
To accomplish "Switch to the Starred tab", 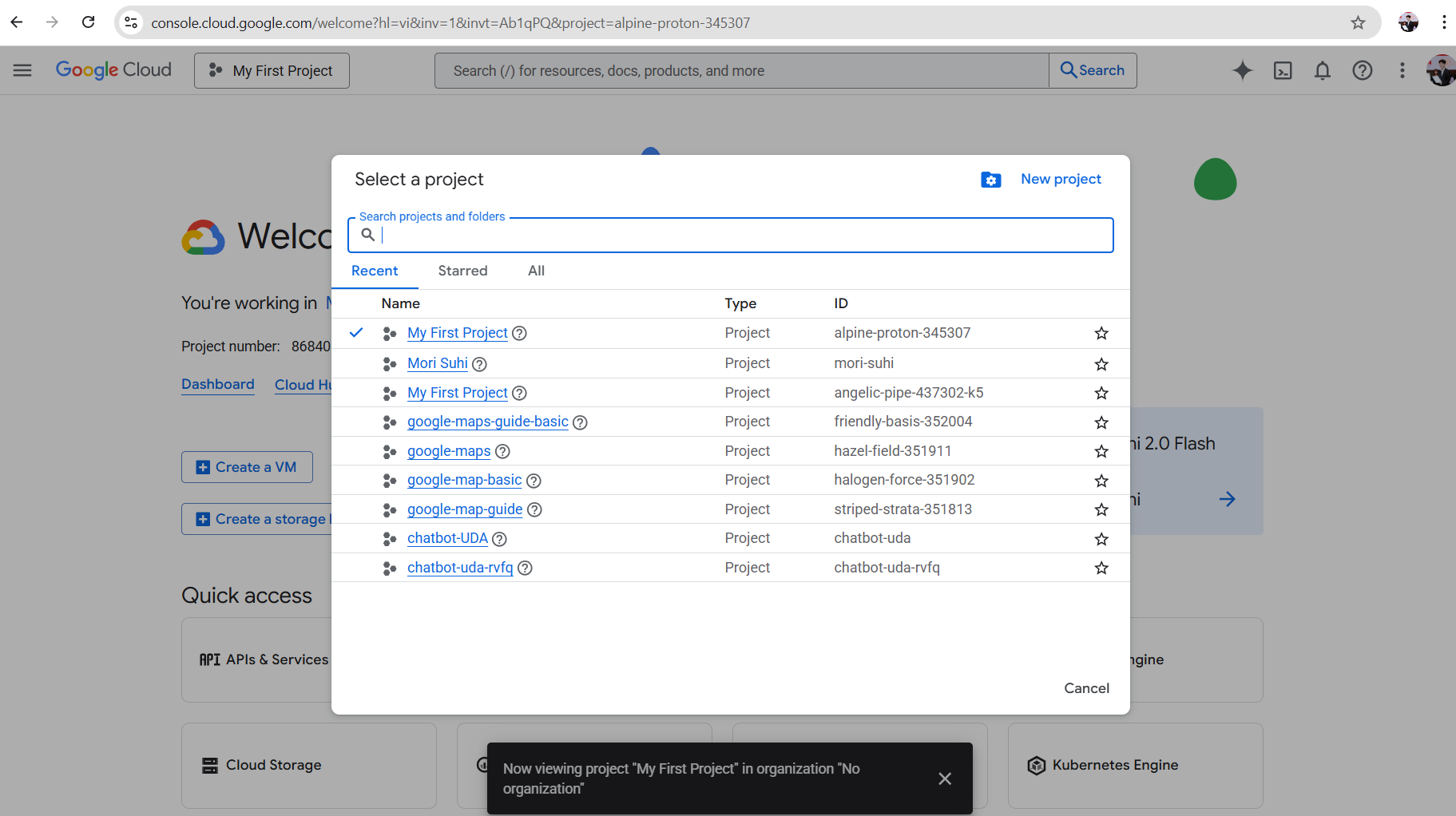I will click(462, 271).
